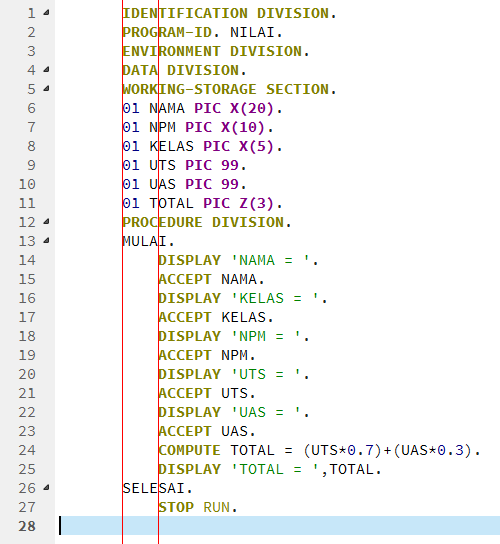Image resolution: width=500 pixels, height=544 pixels.
Task: Click on 01 NPM PIC X(10) declaration
Action: [198, 127]
